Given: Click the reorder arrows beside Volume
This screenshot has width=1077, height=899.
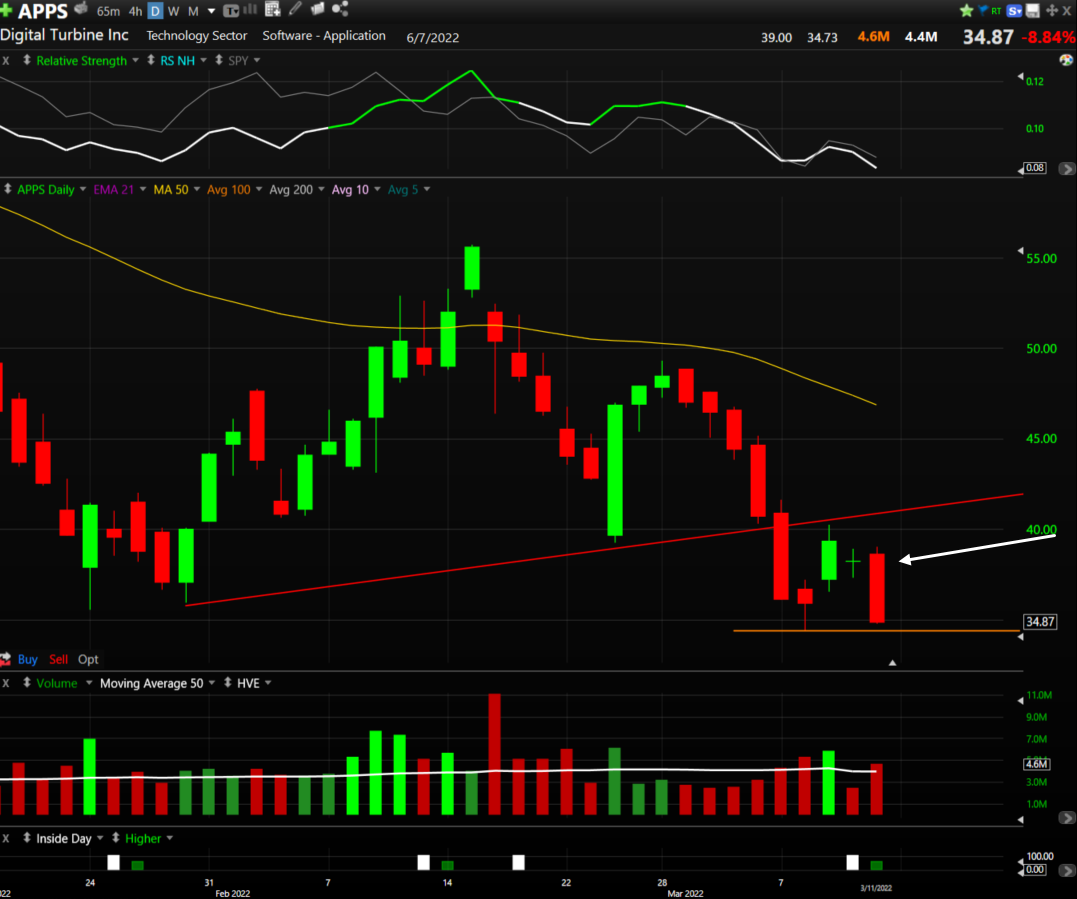Looking at the screenshot, I should pos(27,682).
